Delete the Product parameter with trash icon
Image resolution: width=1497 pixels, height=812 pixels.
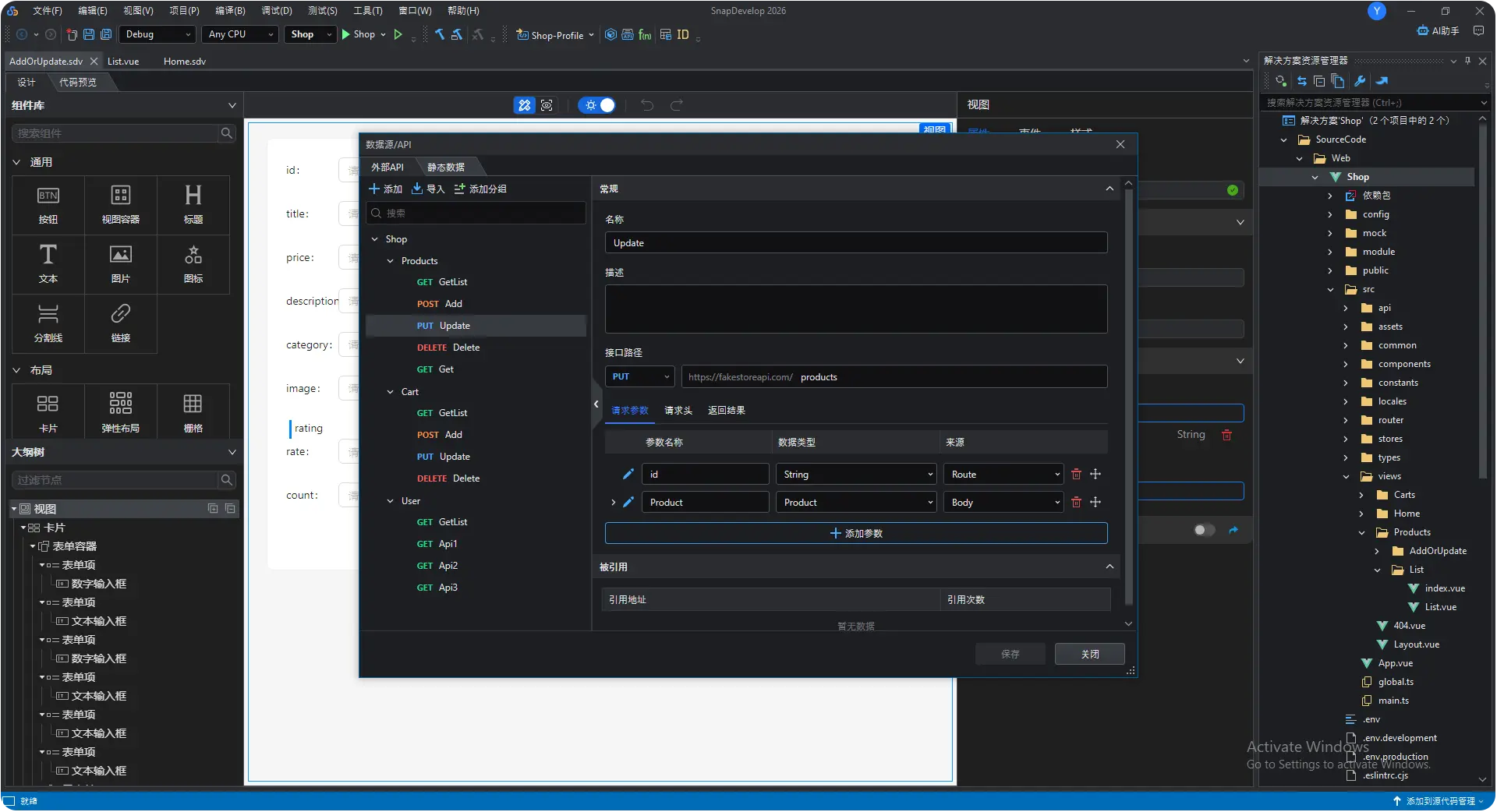pyautogui.click(x=1076, y=503)
